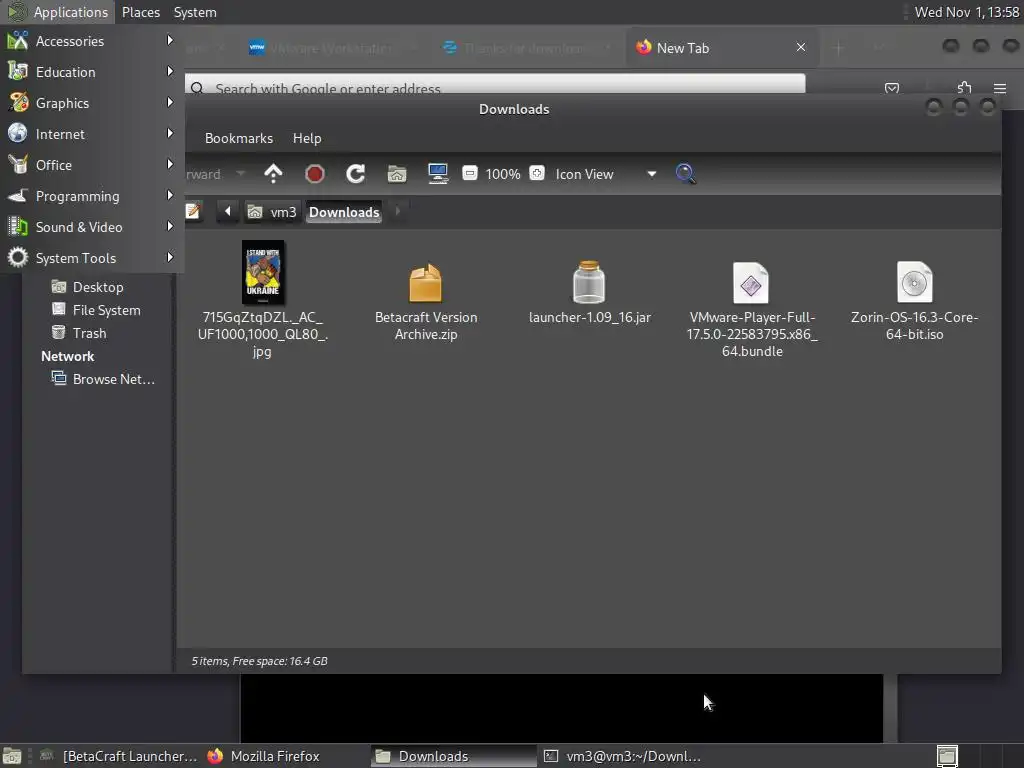This screenshot has width=1024, height=768.
Task: Click the Home folder toolbar icon
Action: 397,174
